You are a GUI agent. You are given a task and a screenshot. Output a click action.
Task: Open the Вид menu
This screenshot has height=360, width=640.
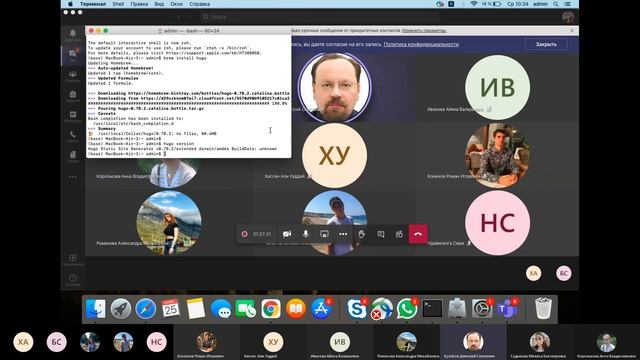tap(159, 4)
